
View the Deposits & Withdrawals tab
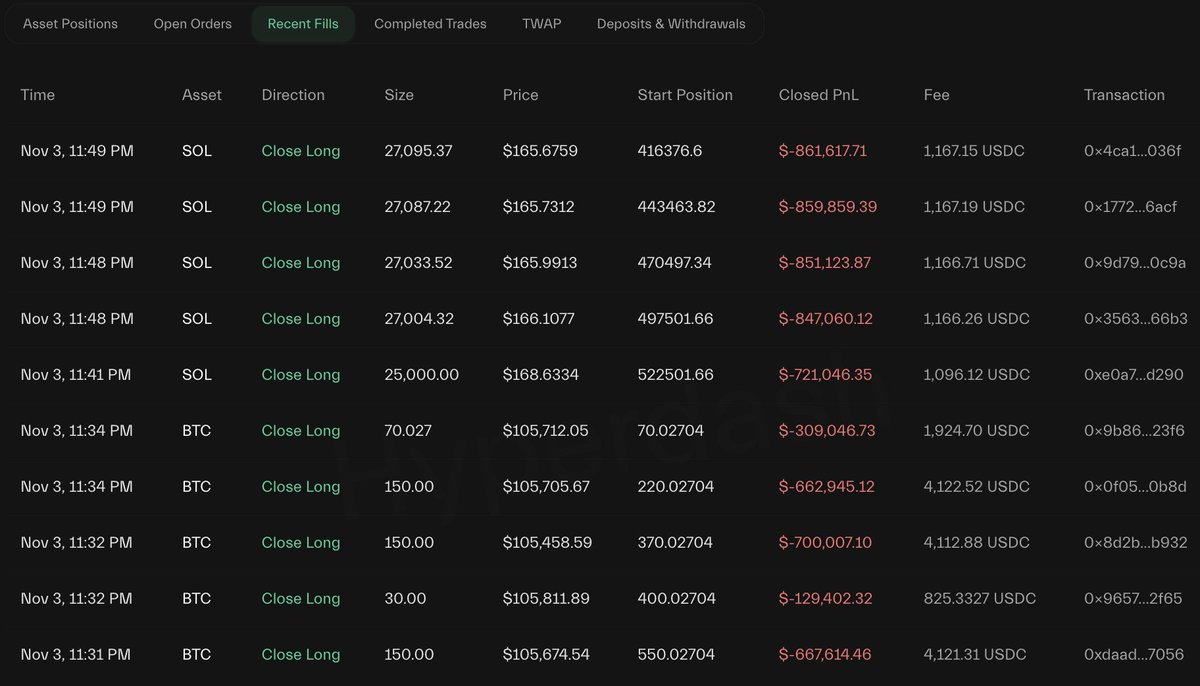pyautogui.click(x=671, y=24)
